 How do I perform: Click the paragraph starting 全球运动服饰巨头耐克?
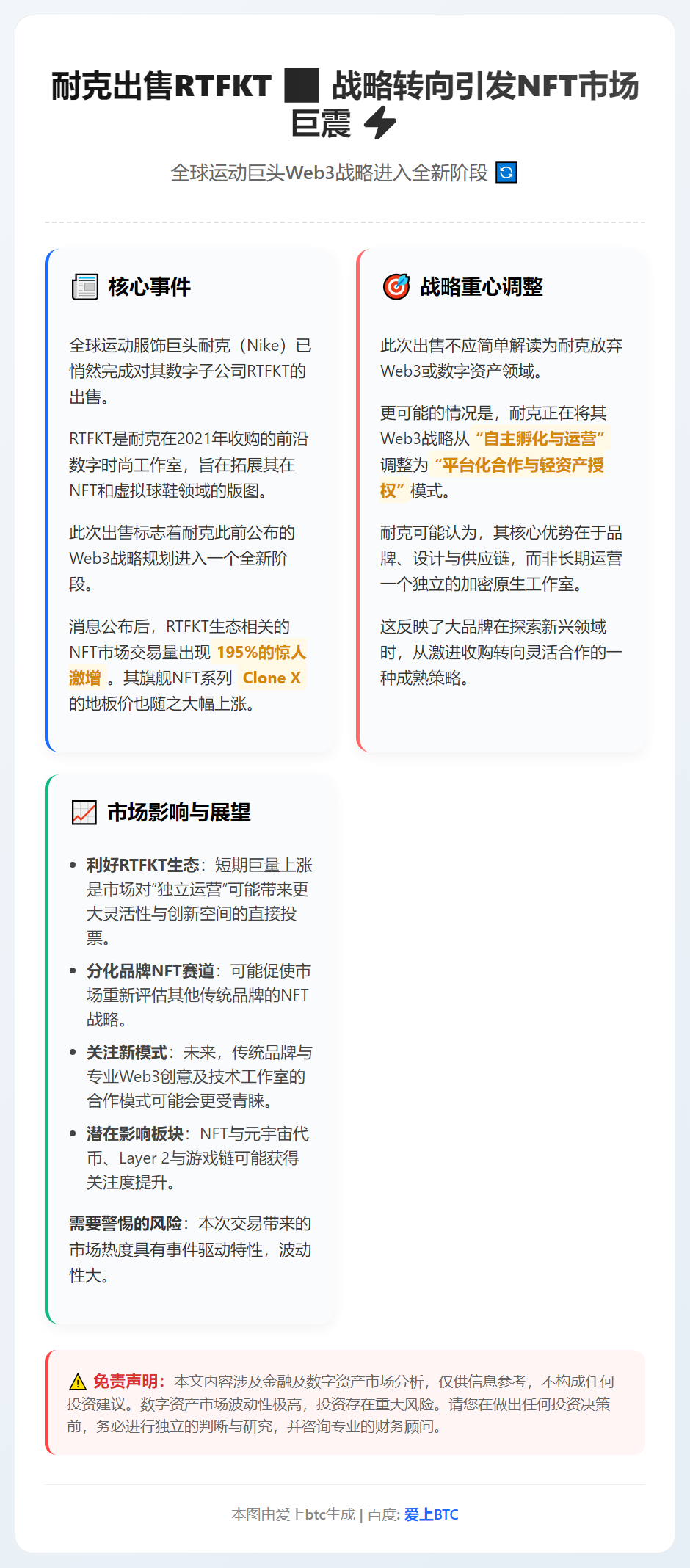click(x=191, y=371)
